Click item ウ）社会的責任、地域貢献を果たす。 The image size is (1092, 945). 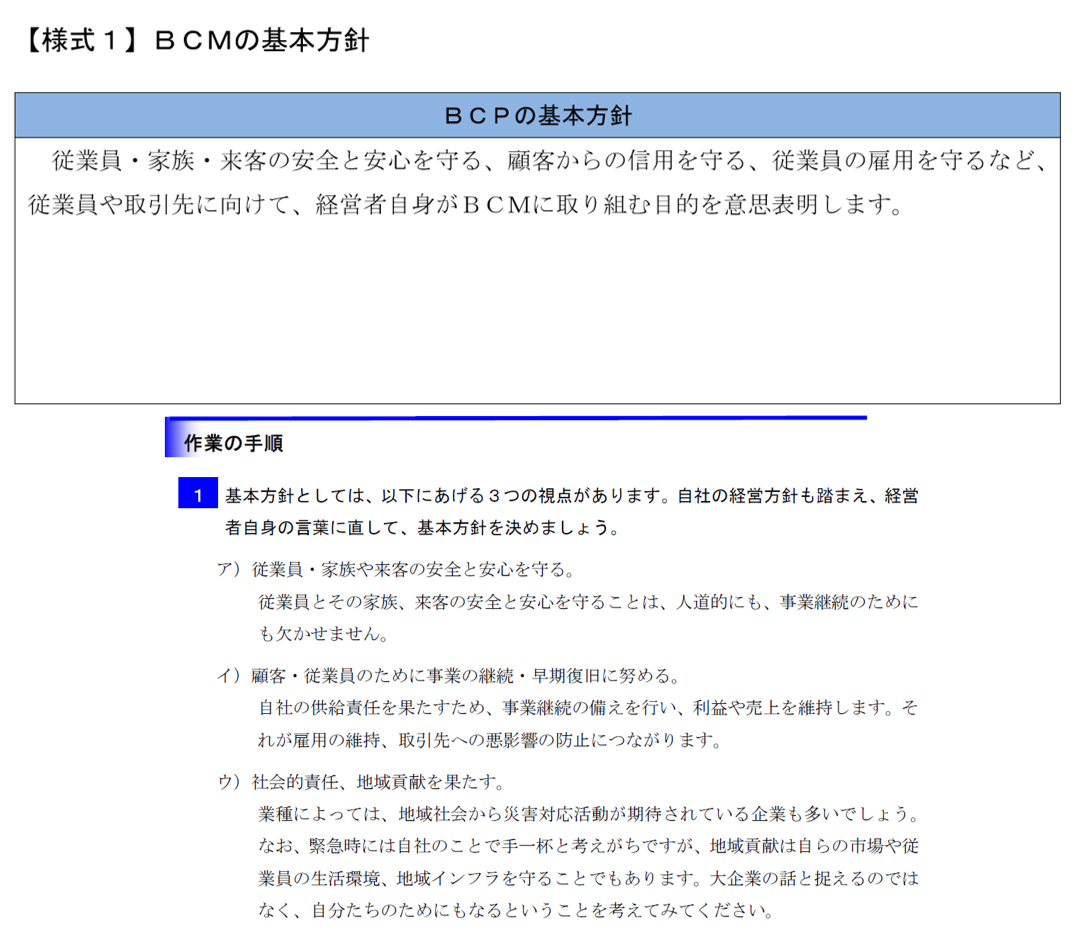click(x=362, y=782)
